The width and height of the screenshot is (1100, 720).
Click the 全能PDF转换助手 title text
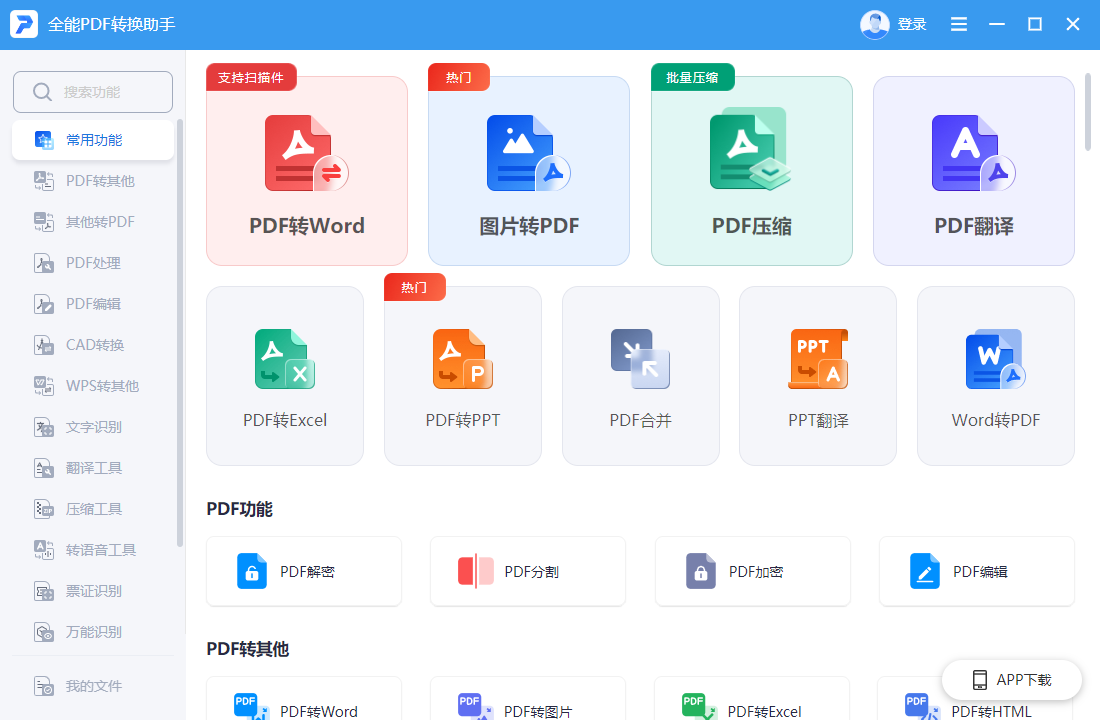[112, 25]
